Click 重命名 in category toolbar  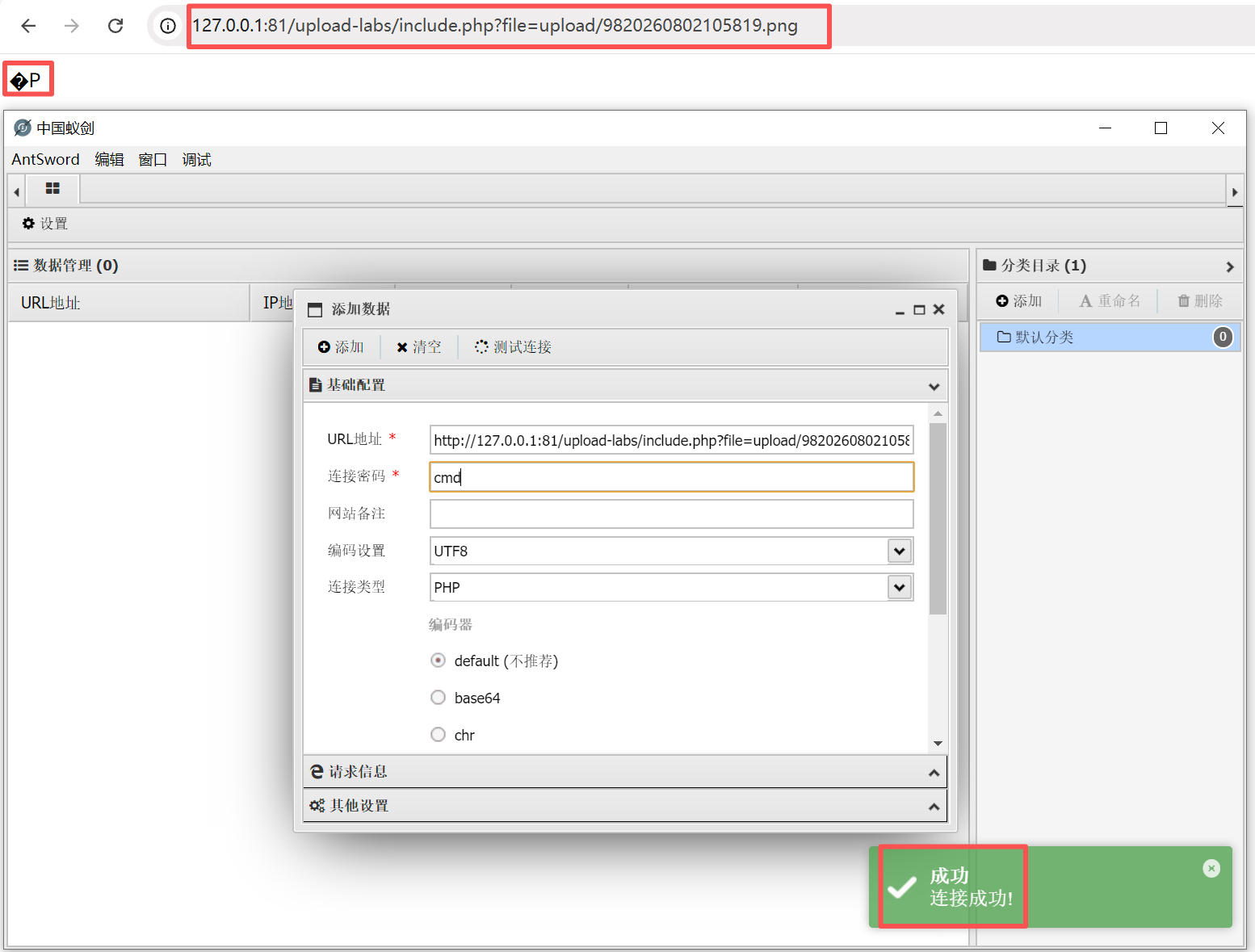1110,301
